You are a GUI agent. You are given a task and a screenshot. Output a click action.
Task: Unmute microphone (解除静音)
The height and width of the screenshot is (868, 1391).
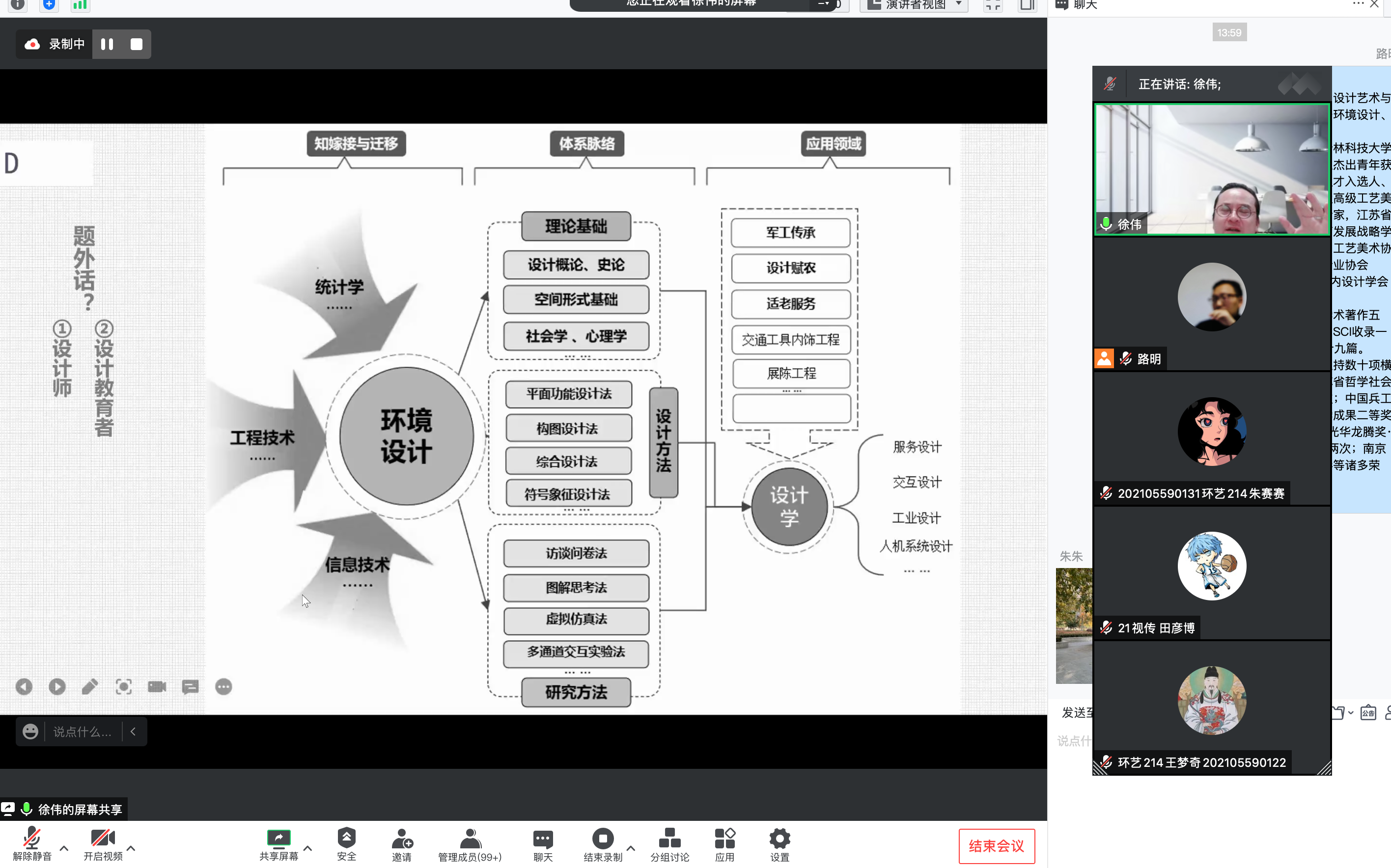(x=31, y=844)
